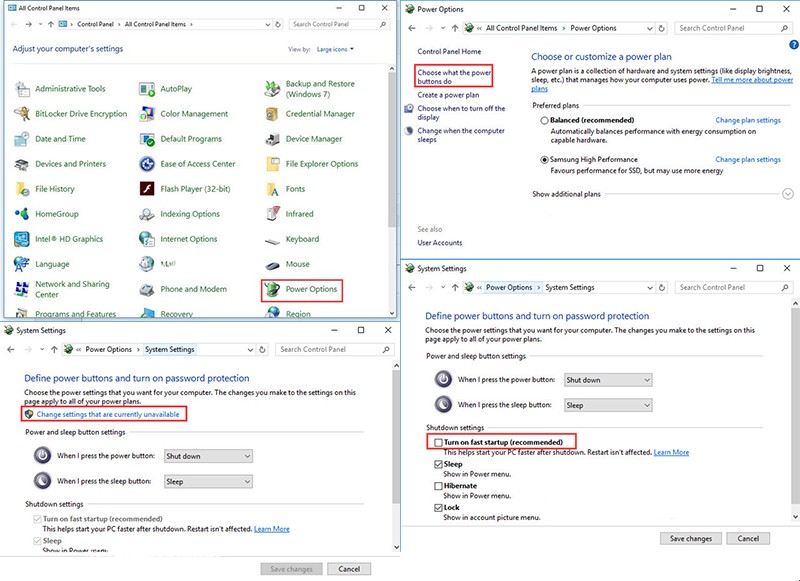
Task: Open power button dropdown below unavailable settings link
Action: [208, 456]
